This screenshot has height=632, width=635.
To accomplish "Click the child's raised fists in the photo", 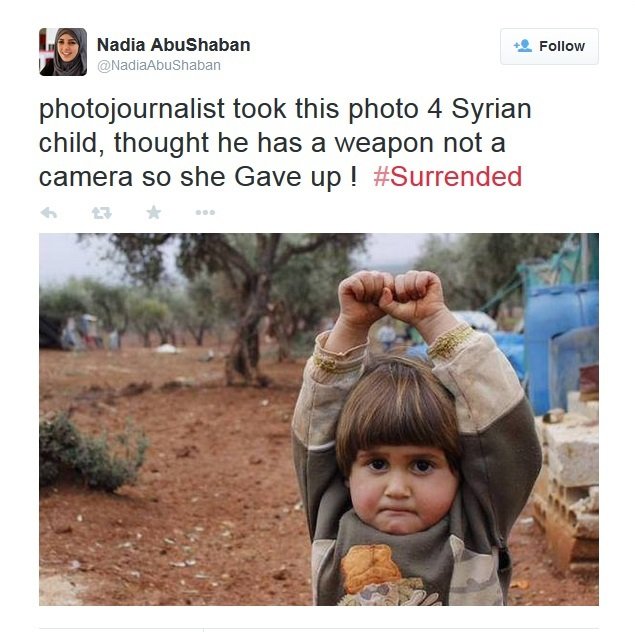I will pos(391,297).
